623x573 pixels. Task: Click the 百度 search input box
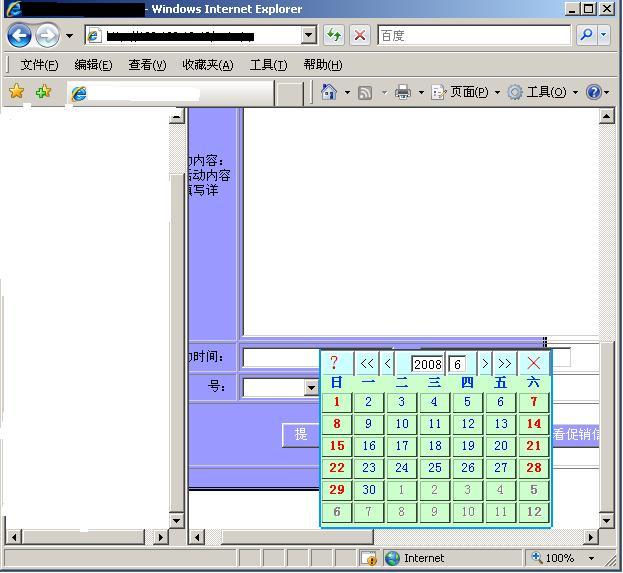474,36
